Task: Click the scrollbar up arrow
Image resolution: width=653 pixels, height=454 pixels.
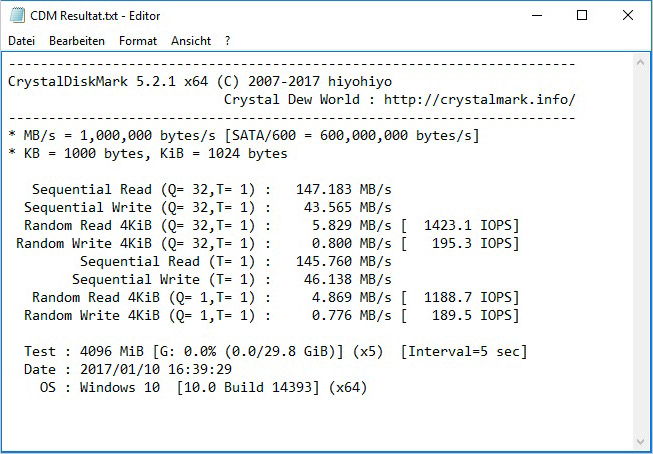Action: [x=641, y=62]
